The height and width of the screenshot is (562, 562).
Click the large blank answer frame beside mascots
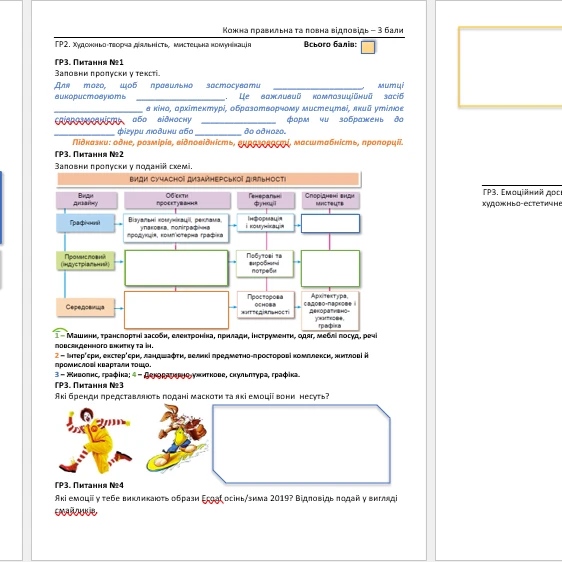301,444
